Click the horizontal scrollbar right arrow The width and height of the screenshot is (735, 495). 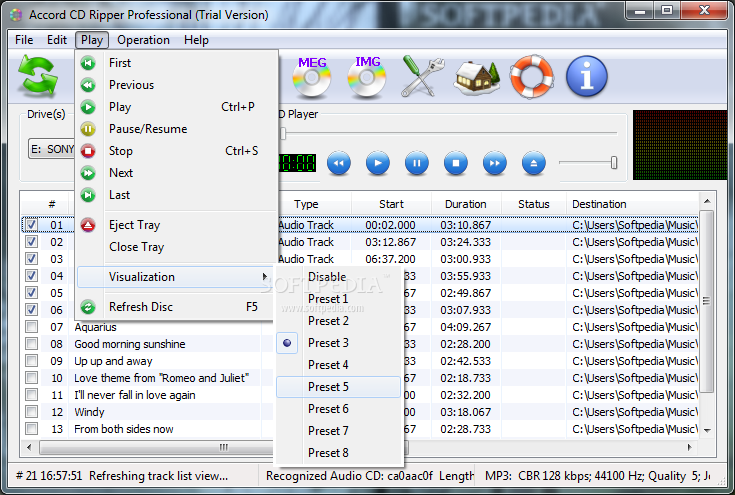click(x=690, y=447)
